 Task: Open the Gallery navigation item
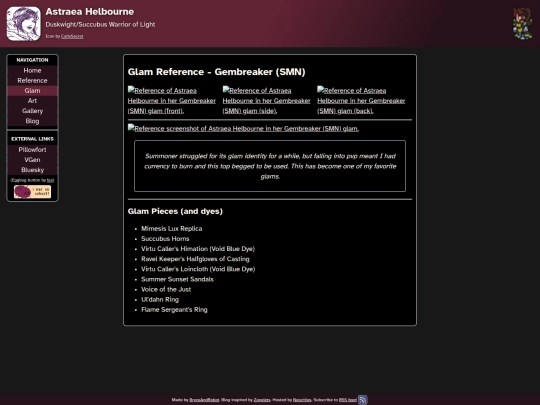coord(32,111)
